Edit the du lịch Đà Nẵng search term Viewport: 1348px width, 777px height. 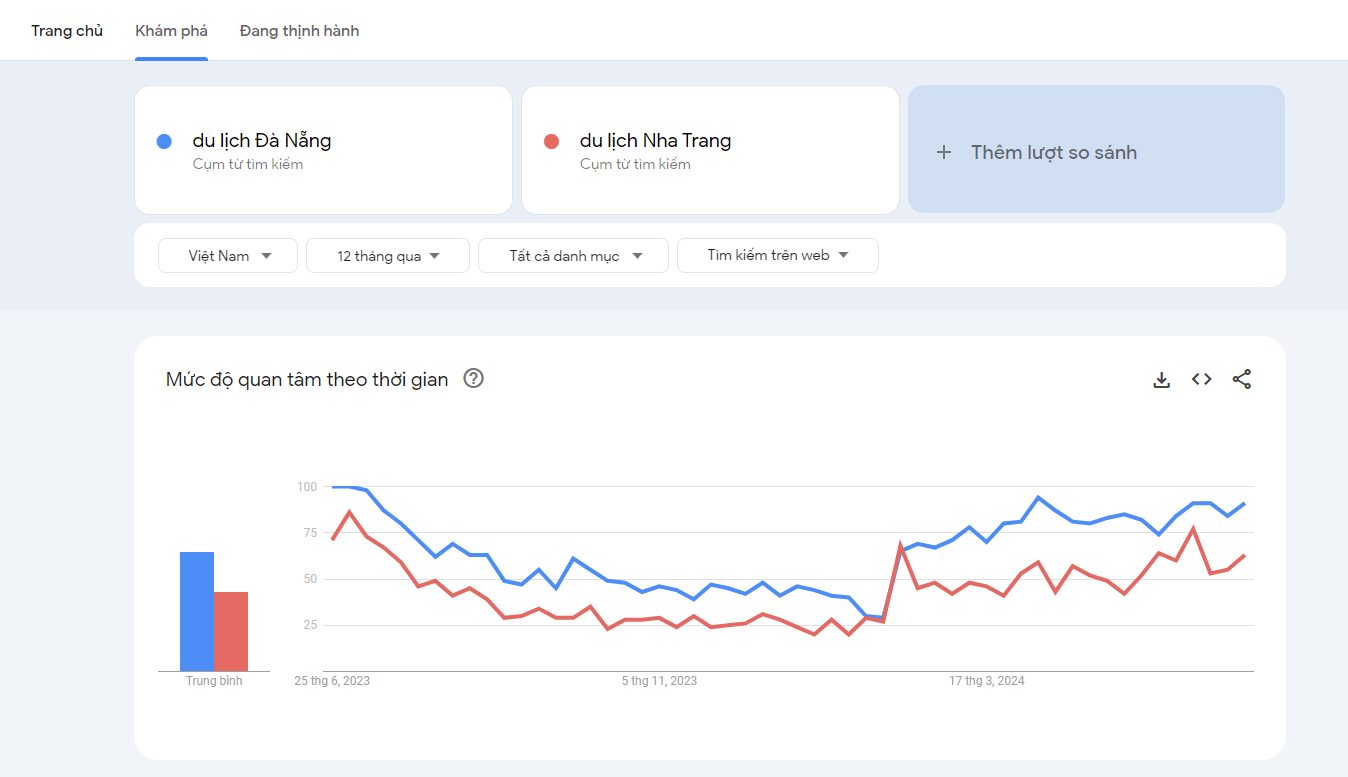tap(262, 141)
